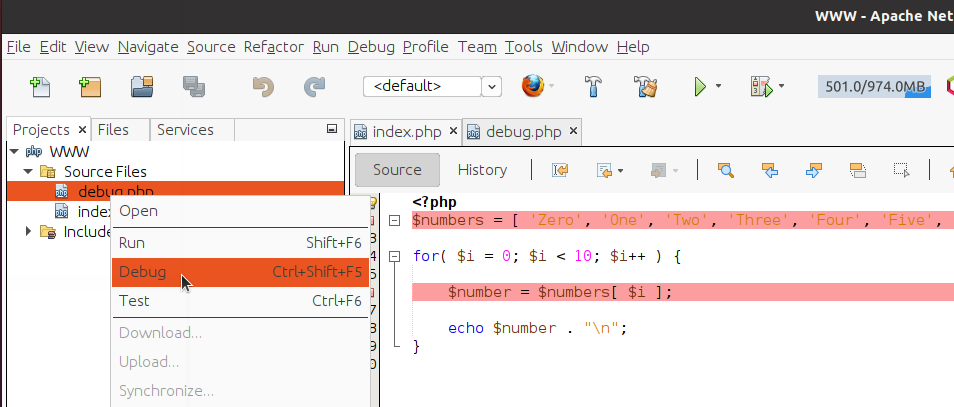Click the Find Selection magnifier icon

725,170
